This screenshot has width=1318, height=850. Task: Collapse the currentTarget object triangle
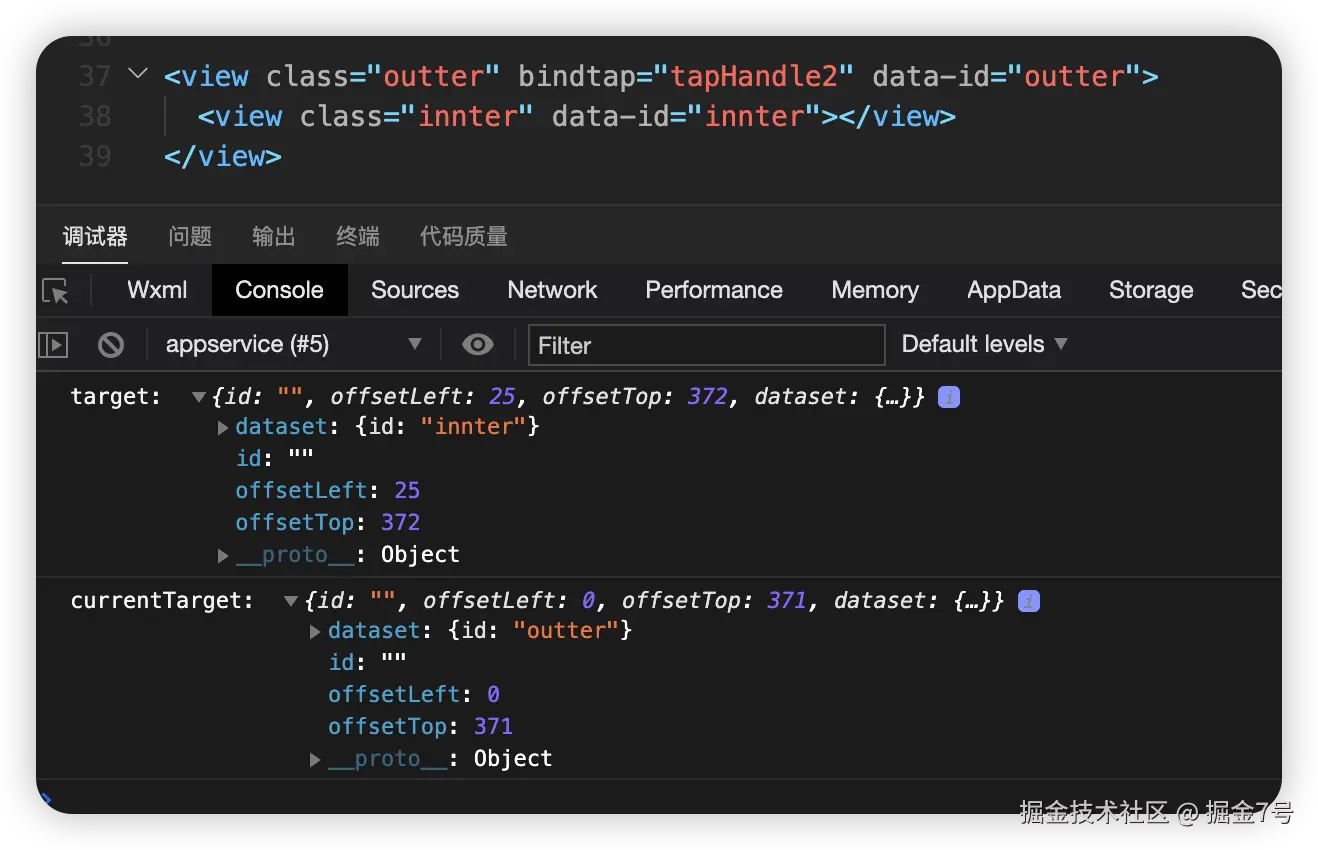[x=291, y=601]
